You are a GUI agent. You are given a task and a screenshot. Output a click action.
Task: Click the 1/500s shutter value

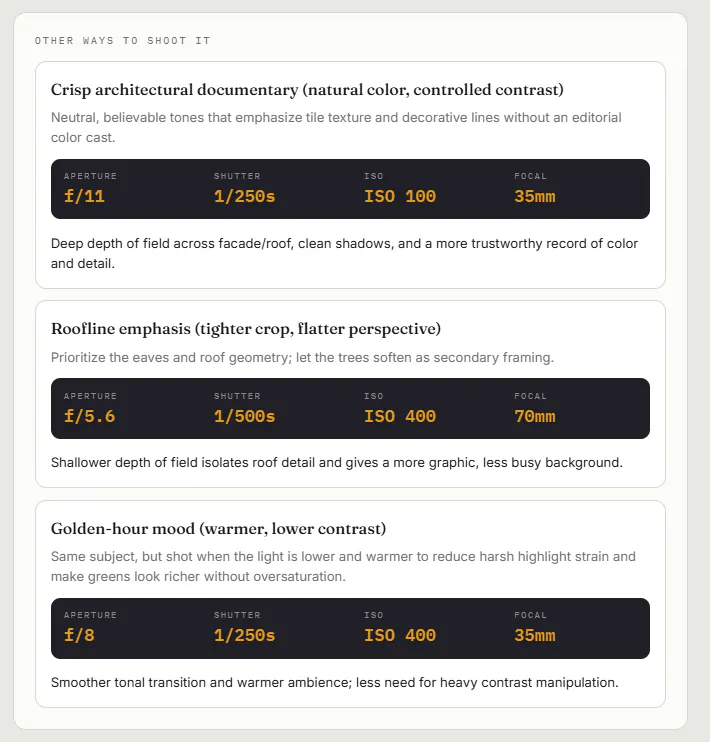coord(244,416)
